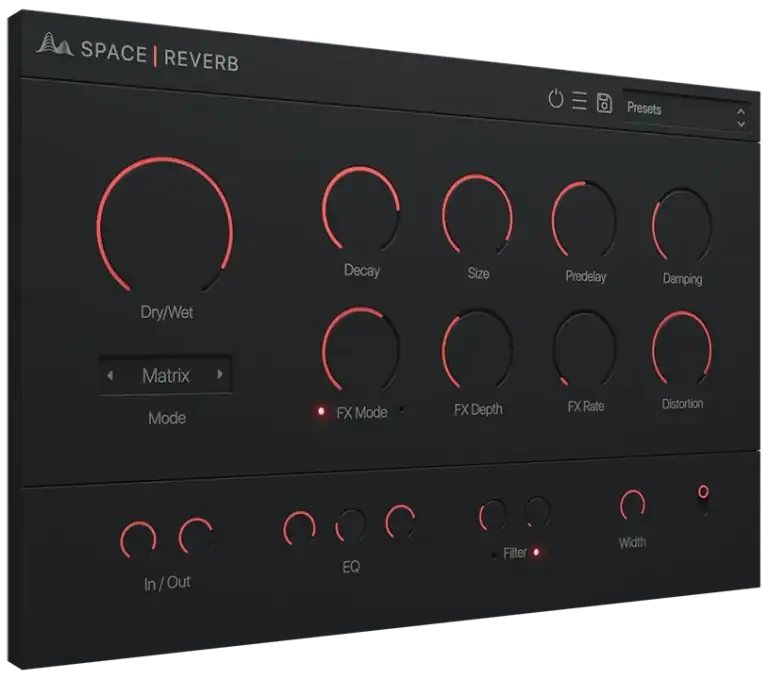
Task: Select next mode with right arrow
Action: (220, 374)
